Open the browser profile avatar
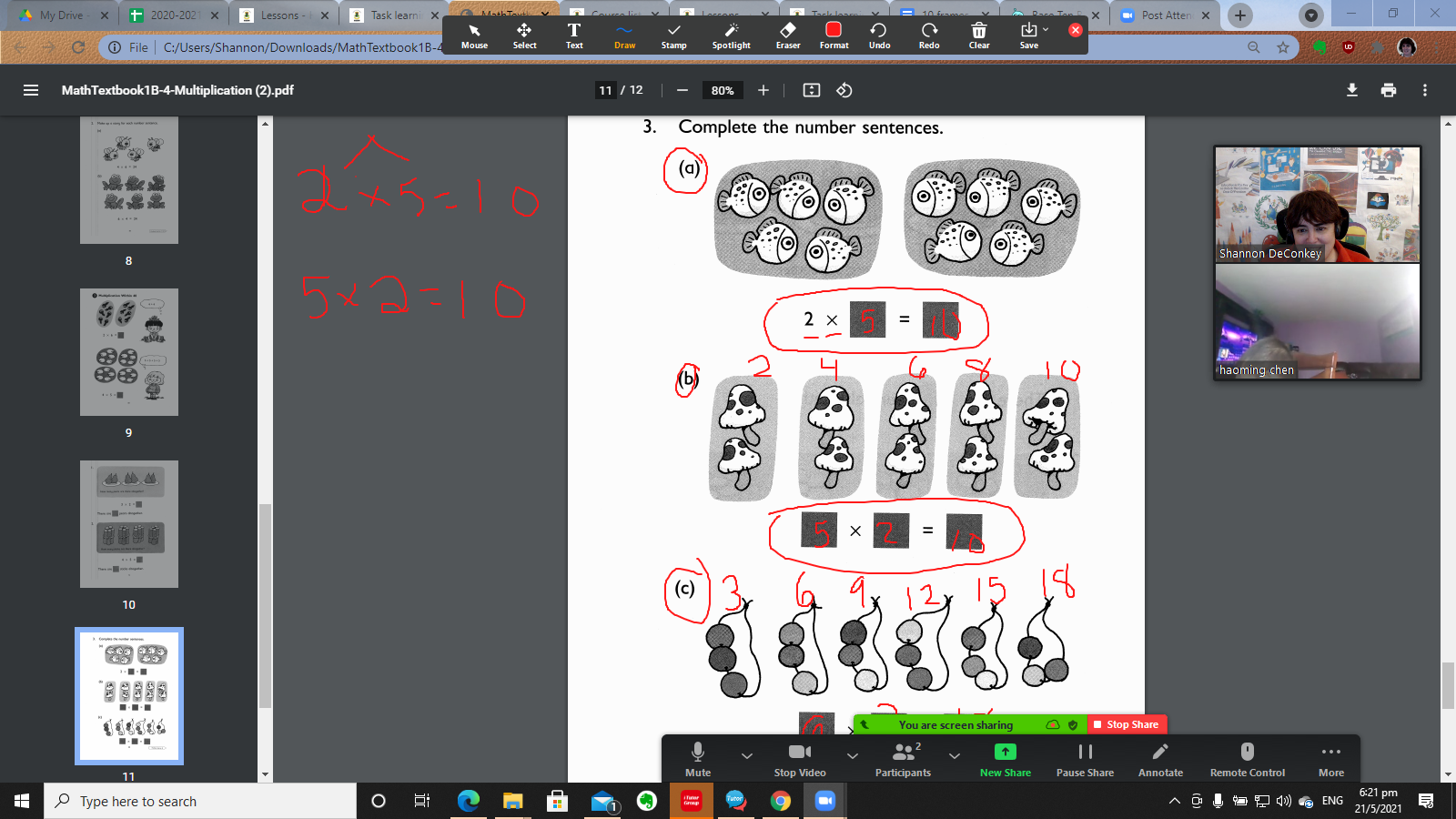The image size is (1456, 819). point(1407,47)
